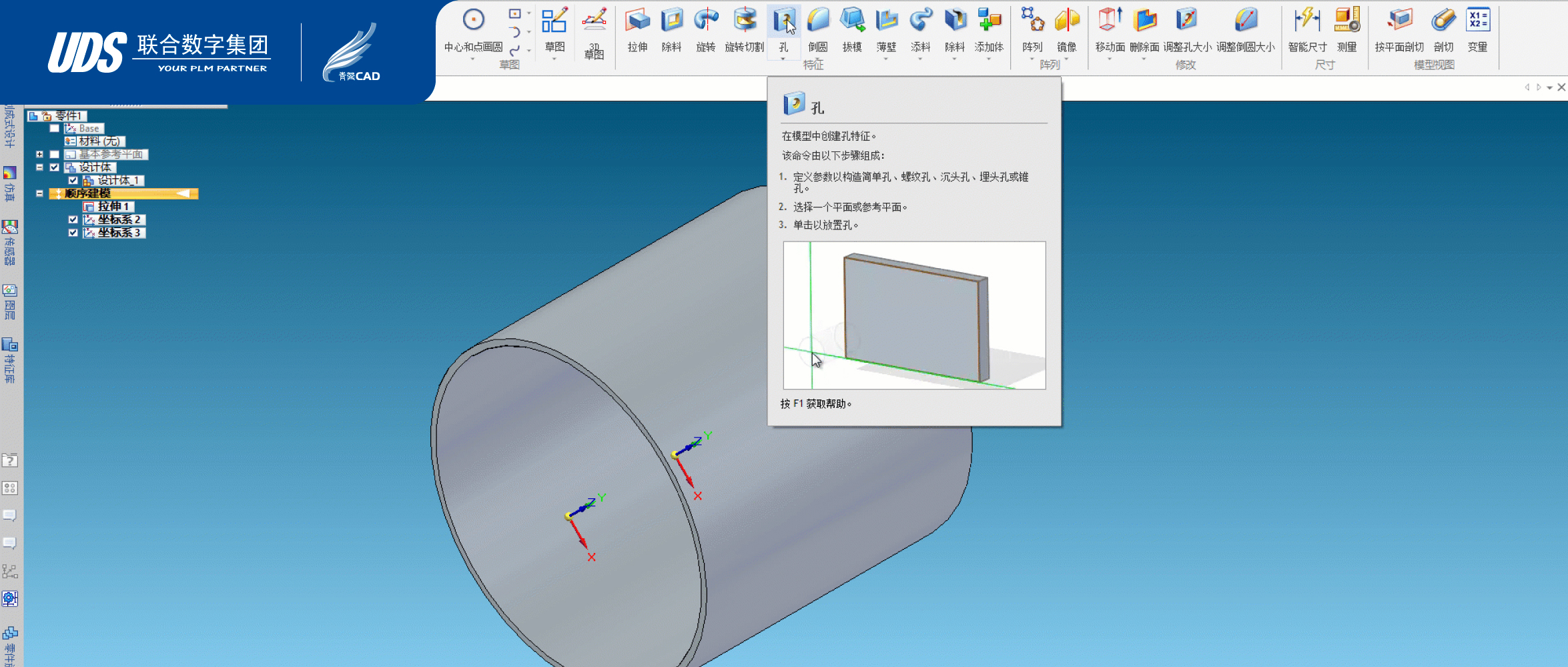Open the dropdown arrow under 移动面
Image resolution: width=1568 pixels, height=667 pixels.
[x=1110, y=59]
